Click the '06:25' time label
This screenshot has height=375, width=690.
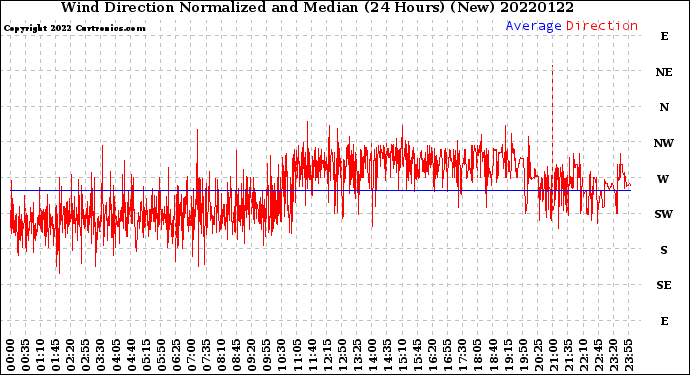[x=176, y=356]
